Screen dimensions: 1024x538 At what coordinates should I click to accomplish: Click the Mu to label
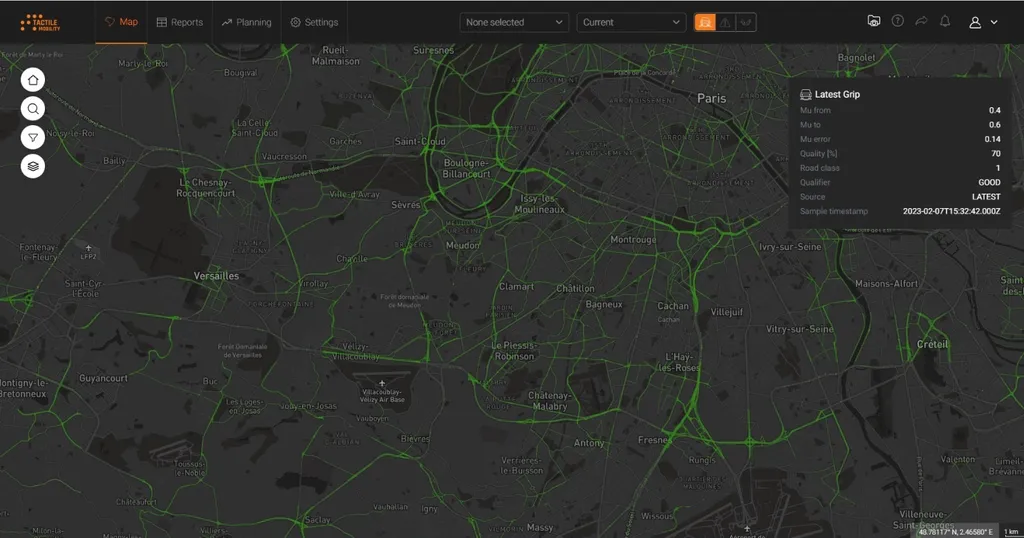(x=810, y=125)
